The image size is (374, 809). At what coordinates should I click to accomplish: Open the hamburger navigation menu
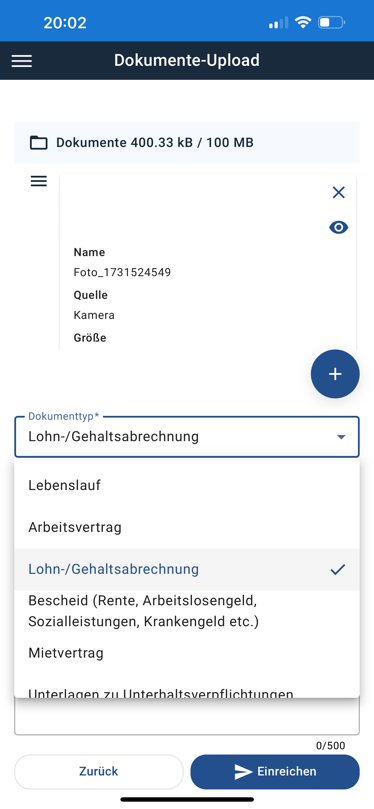(22, 61)
